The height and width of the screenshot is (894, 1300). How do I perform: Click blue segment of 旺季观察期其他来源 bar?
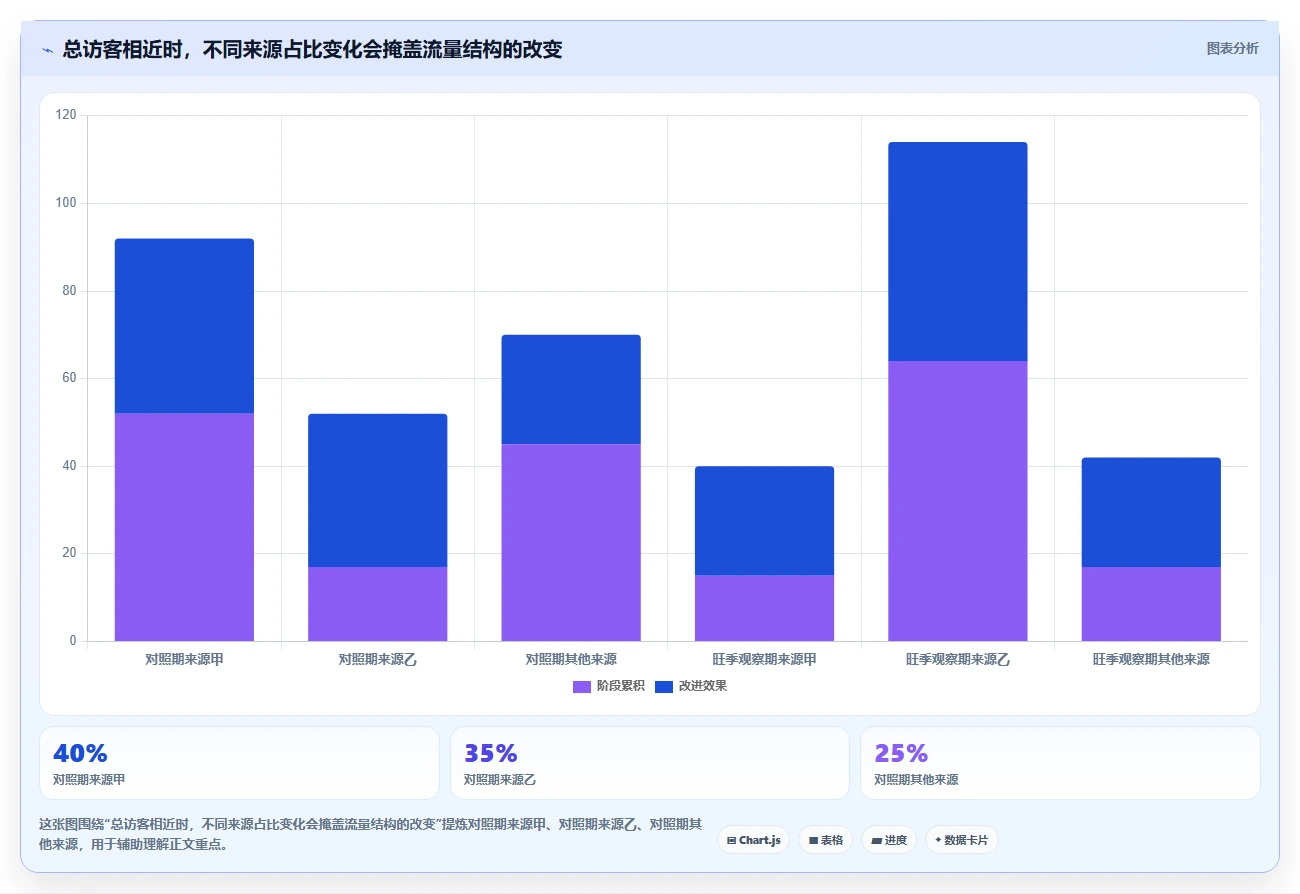pyautogui.click(x=1151, y=512)
